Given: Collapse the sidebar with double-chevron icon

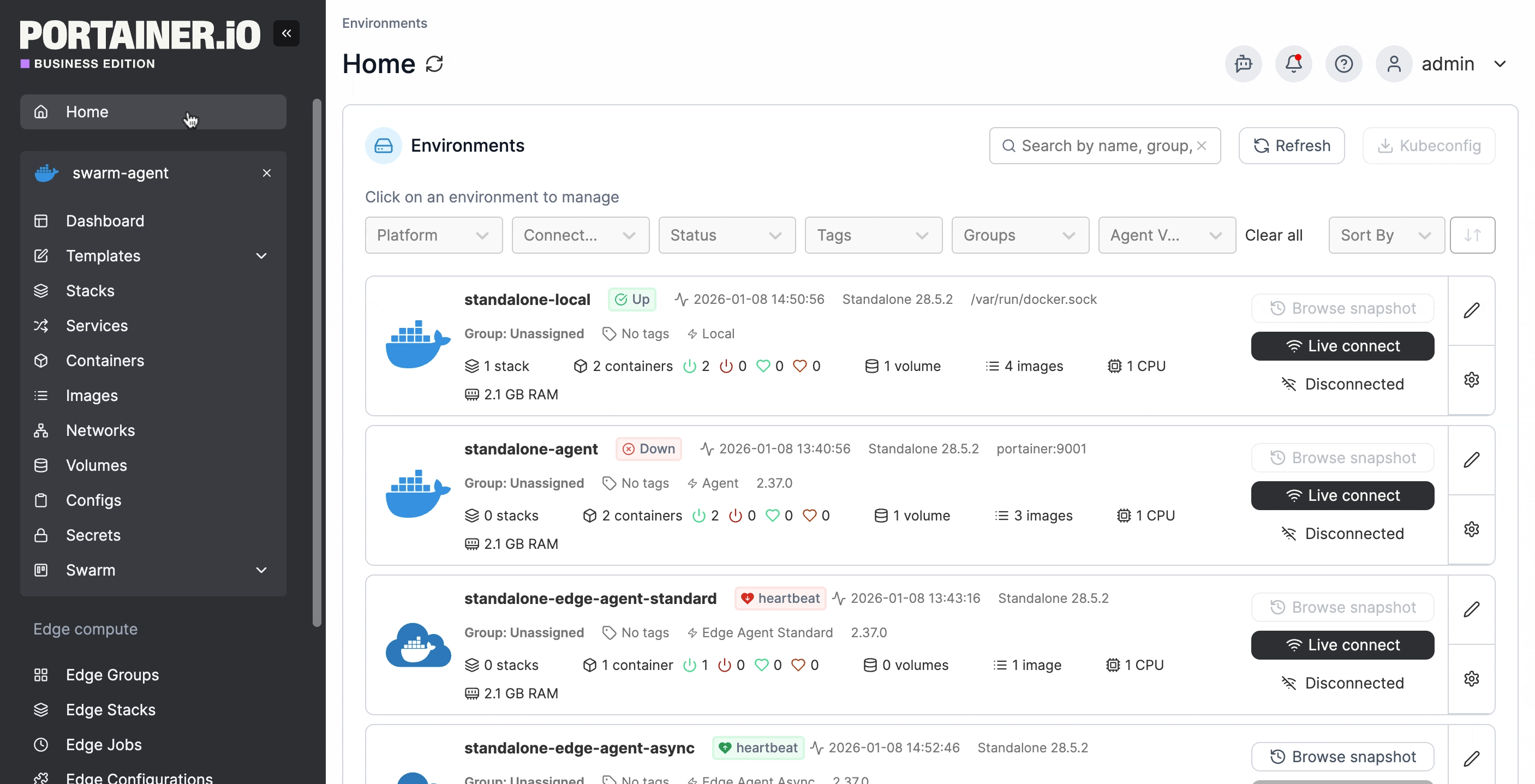Looking at the screenshot, I should [286, 33].
